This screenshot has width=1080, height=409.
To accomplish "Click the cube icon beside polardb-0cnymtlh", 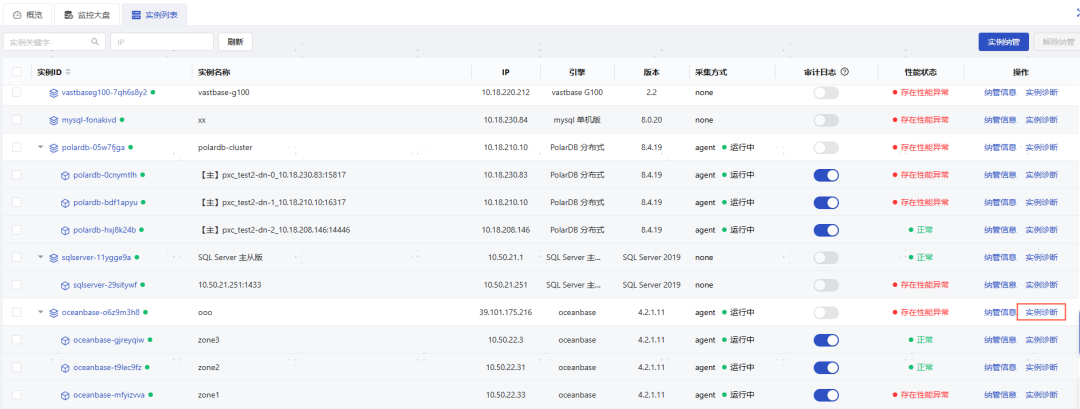I will tap(66, 175).
